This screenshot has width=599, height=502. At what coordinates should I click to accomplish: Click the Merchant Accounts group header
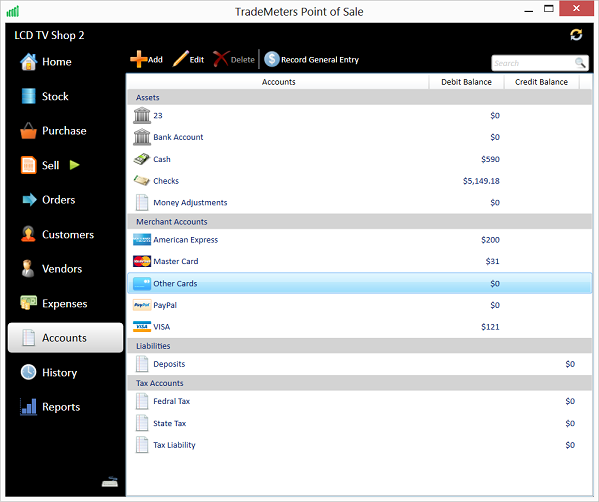[x=359, y=222]
